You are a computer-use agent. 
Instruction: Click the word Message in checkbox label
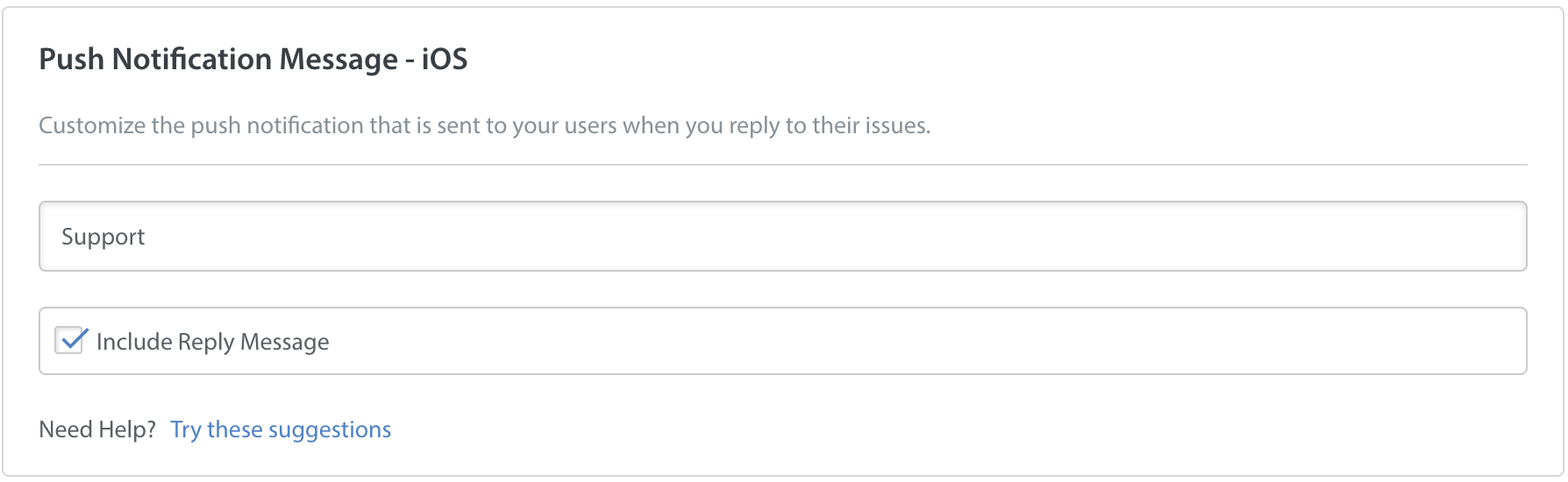(285, 342)
